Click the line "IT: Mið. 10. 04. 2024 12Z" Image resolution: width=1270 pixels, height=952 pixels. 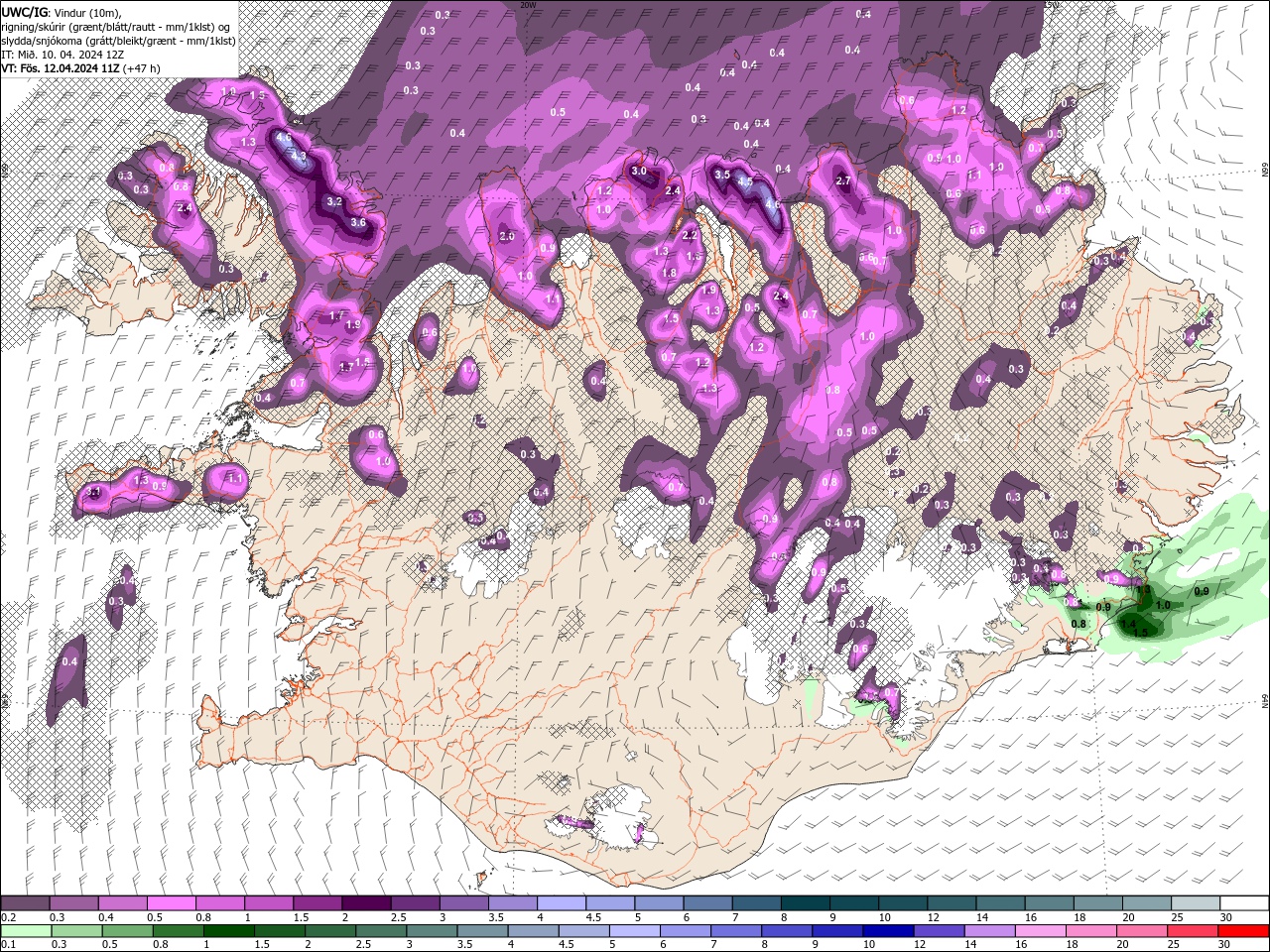pos(63,55)
